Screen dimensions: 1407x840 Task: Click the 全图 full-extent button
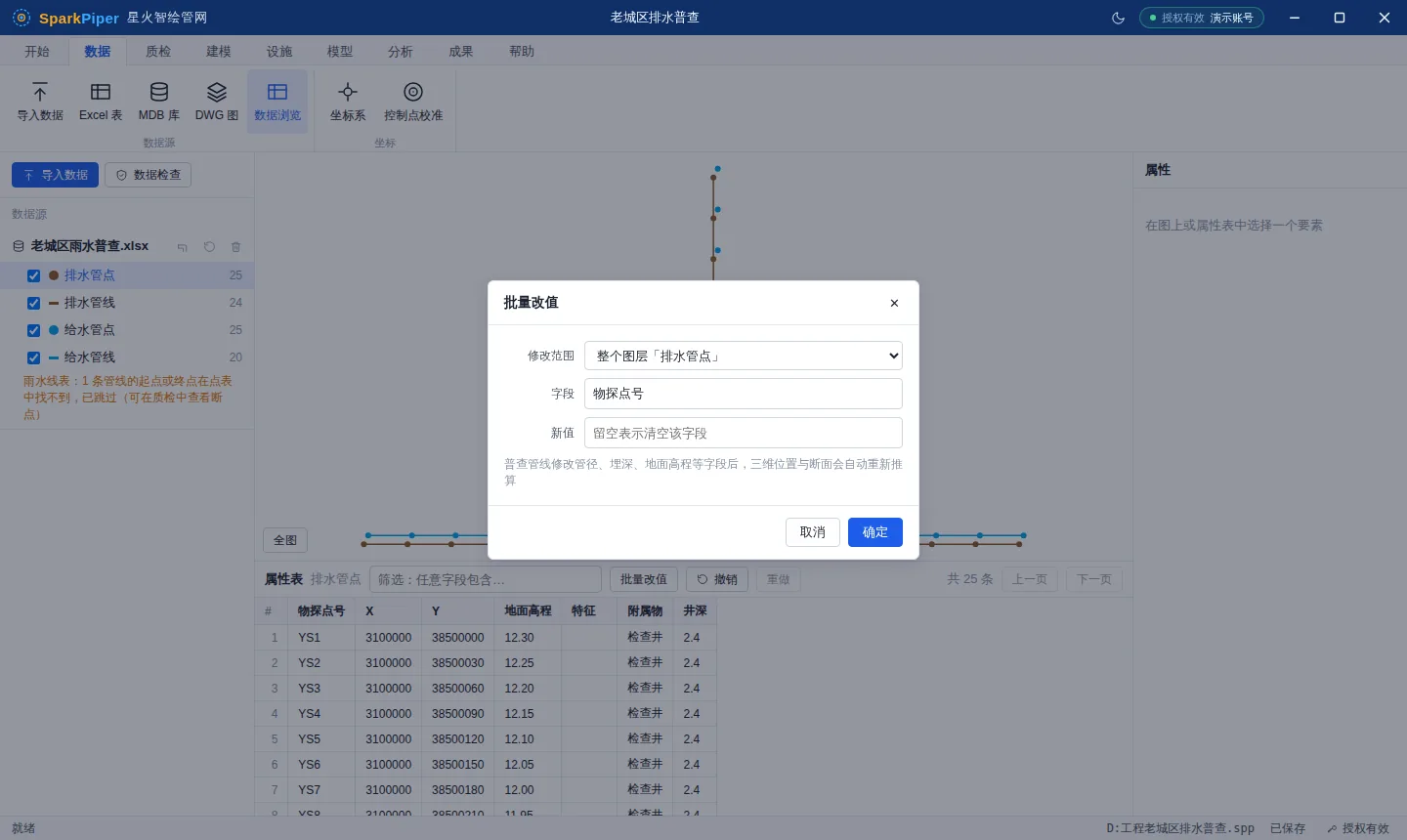coord(285,540)
